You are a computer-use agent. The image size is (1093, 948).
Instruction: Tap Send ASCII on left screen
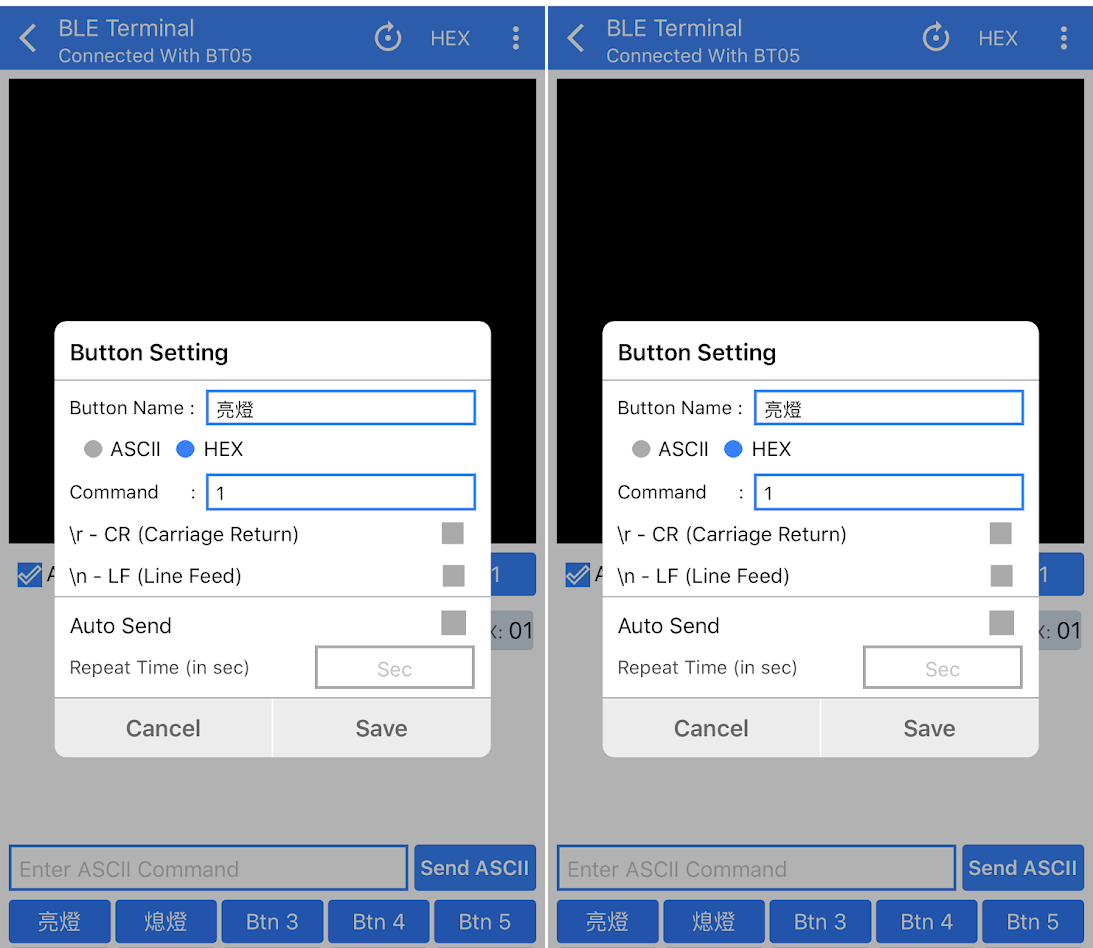(x=475, y=868)
